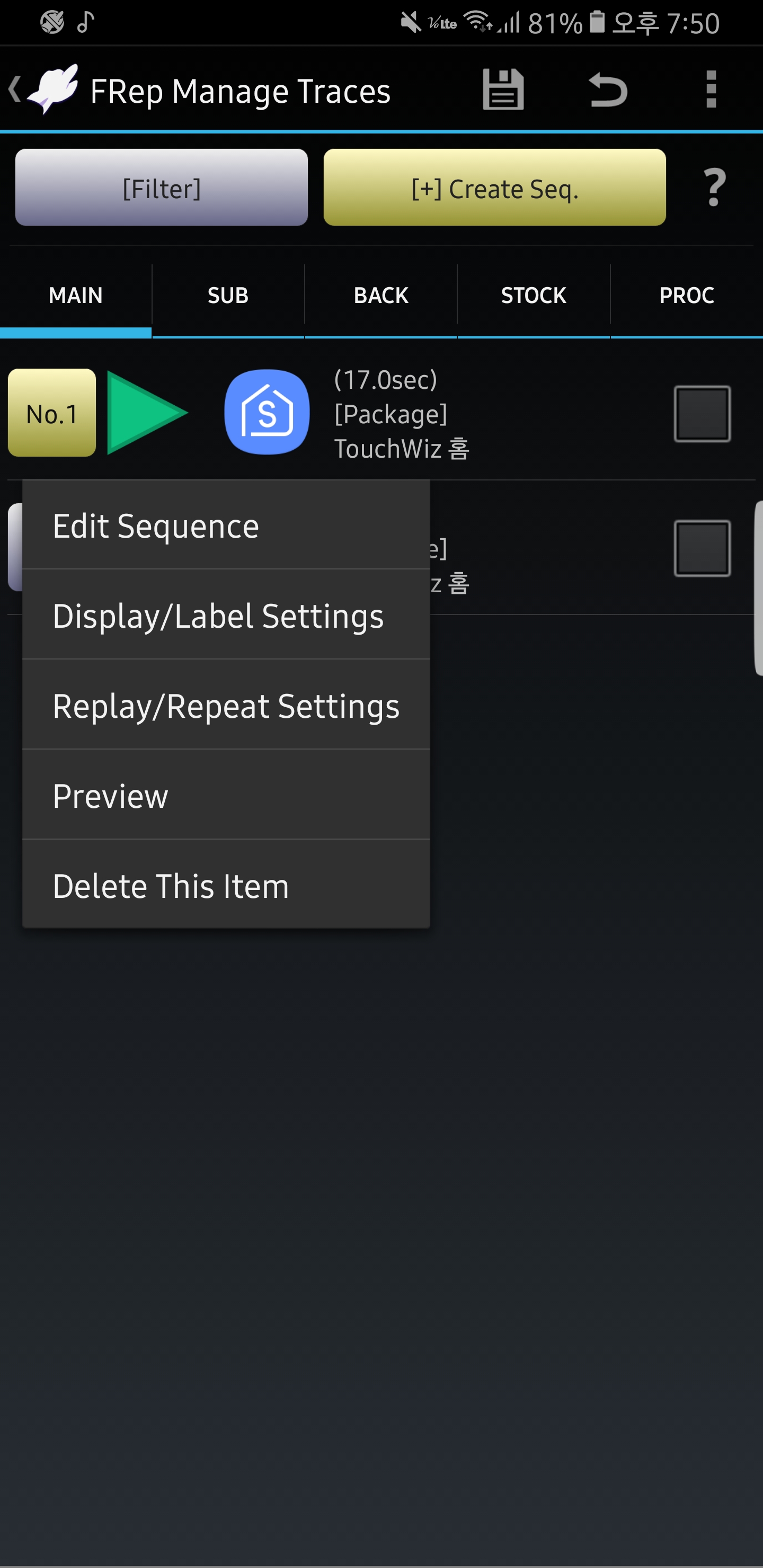Click the [+] Create Seq. button
Viewport: 763px width, 1568px height.
[x=494, y=188]
